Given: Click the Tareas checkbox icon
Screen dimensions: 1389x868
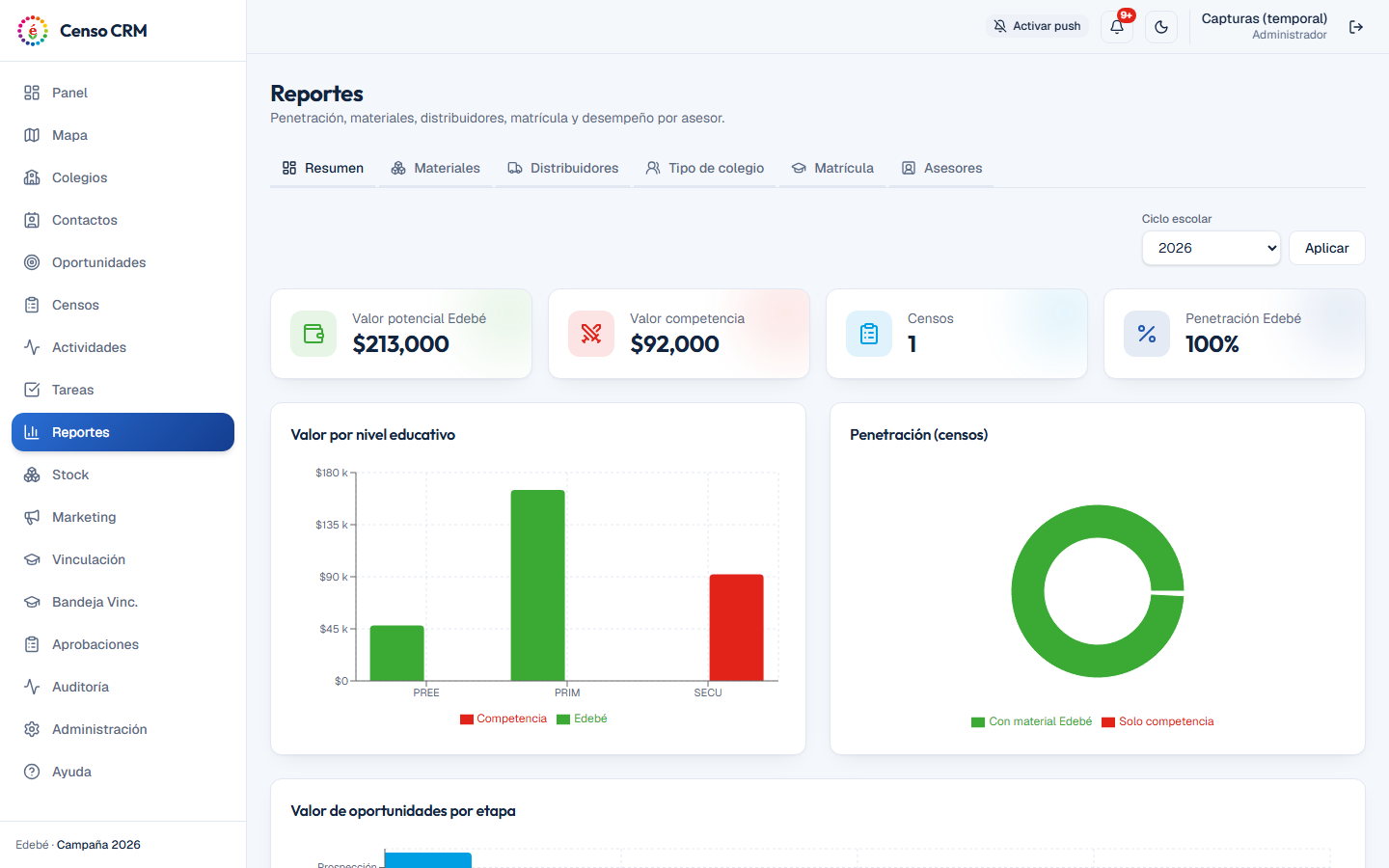Looking at the screenshot, I should click(32, 390).
